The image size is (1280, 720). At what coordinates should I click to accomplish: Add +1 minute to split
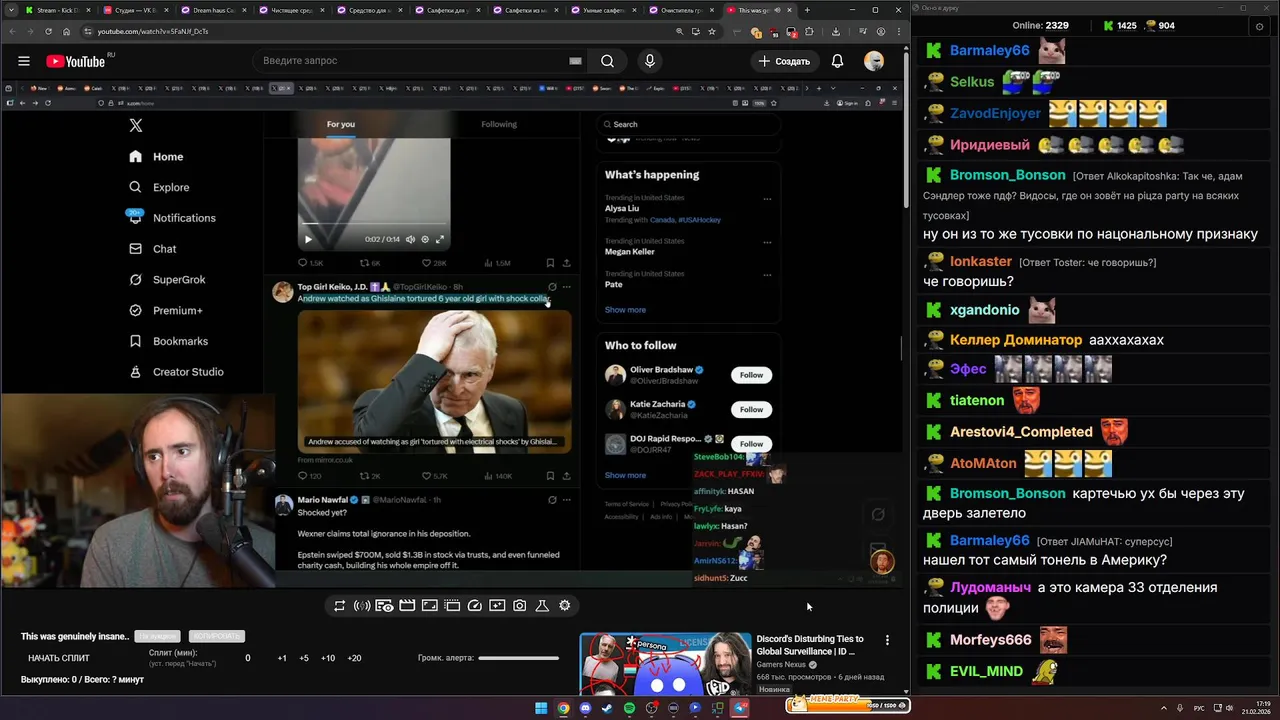282,658
